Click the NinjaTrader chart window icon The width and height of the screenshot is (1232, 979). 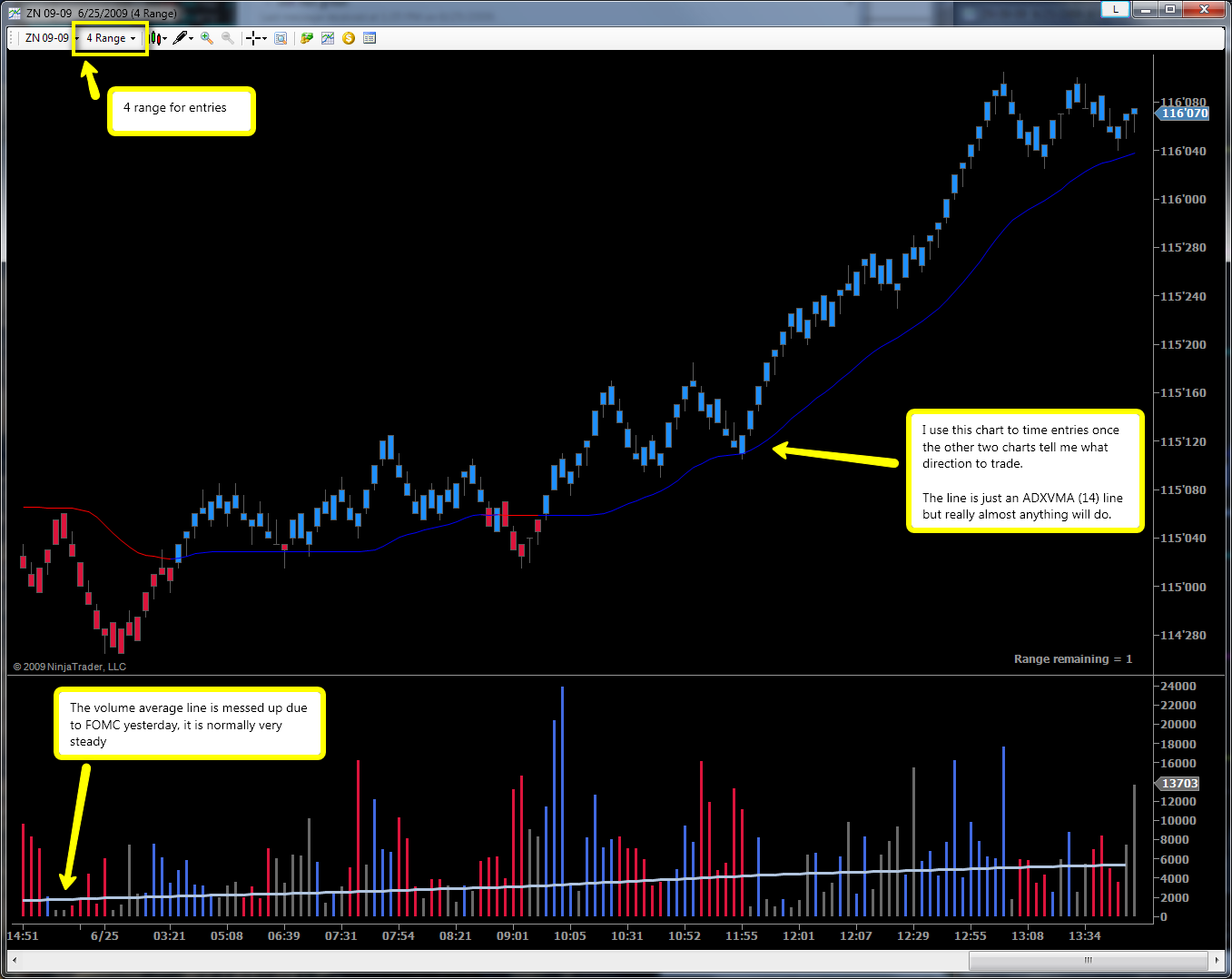pyautogui.click(x=15, y=13)
